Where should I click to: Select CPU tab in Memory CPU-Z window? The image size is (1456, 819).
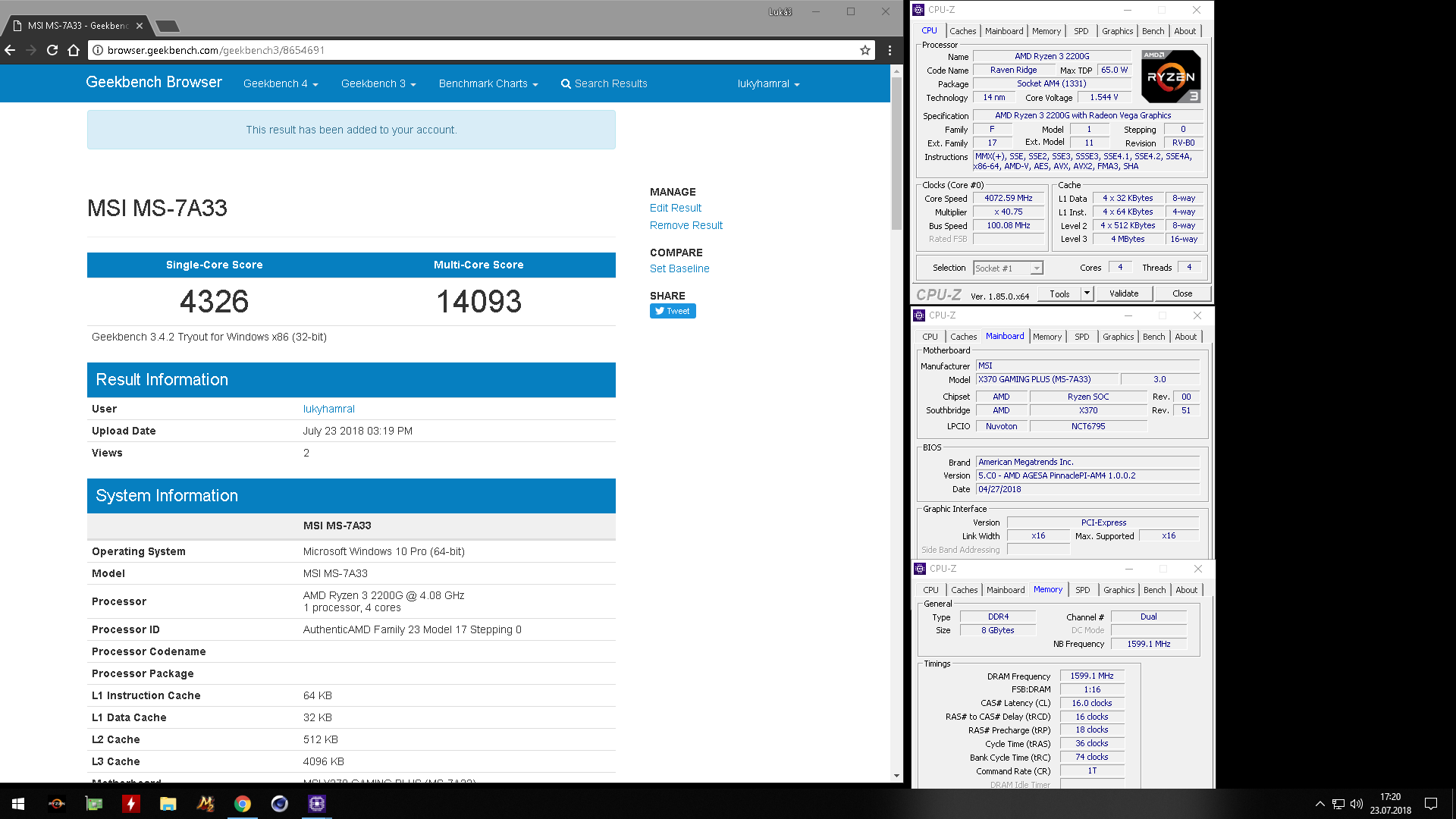pos(930,590)
